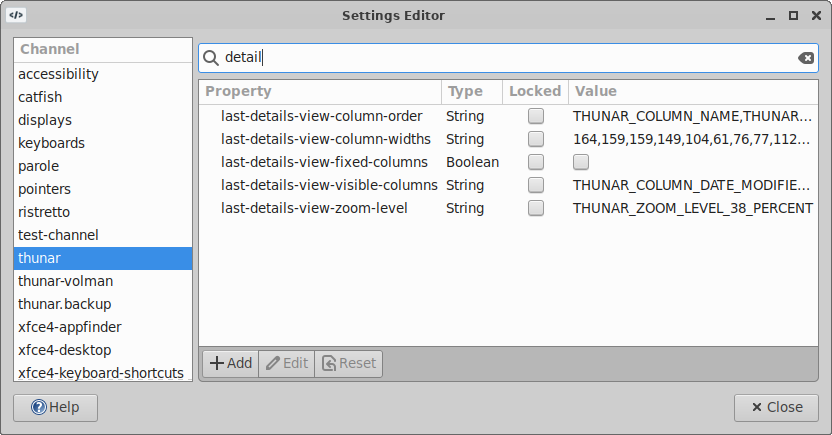Click the Settings Editor window icon
This screenshot has width=832, height=435.
17,15
